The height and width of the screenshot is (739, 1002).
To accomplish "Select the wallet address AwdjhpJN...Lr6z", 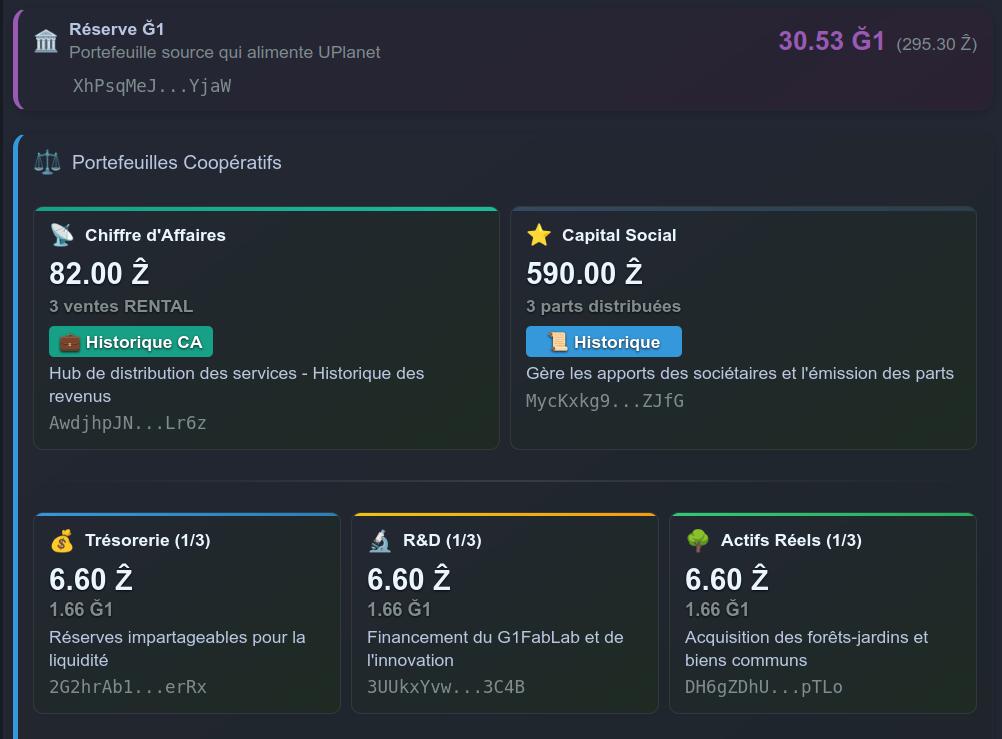I will point(128,423).
